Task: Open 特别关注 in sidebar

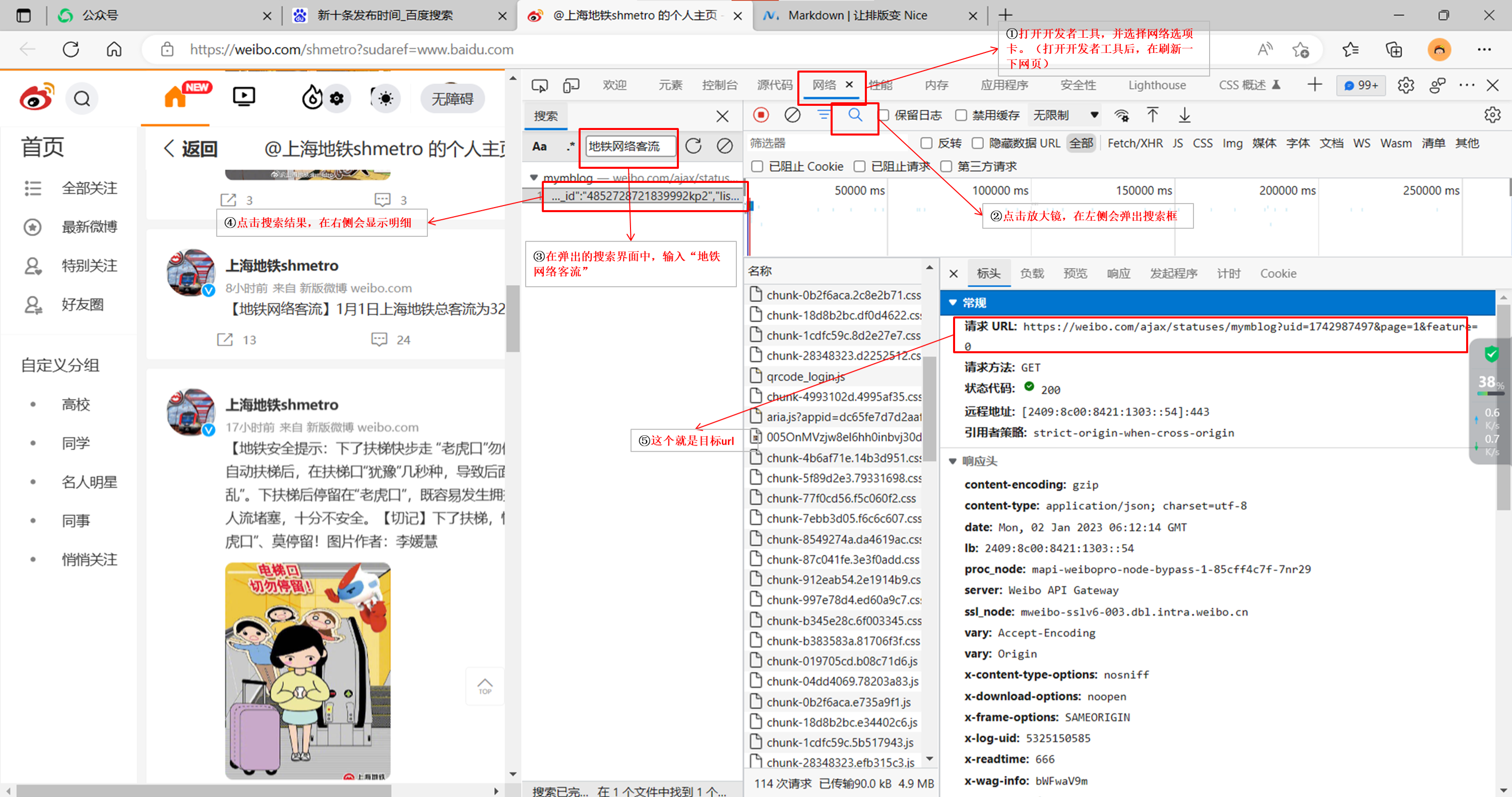Action: click(x=90, y=265)
